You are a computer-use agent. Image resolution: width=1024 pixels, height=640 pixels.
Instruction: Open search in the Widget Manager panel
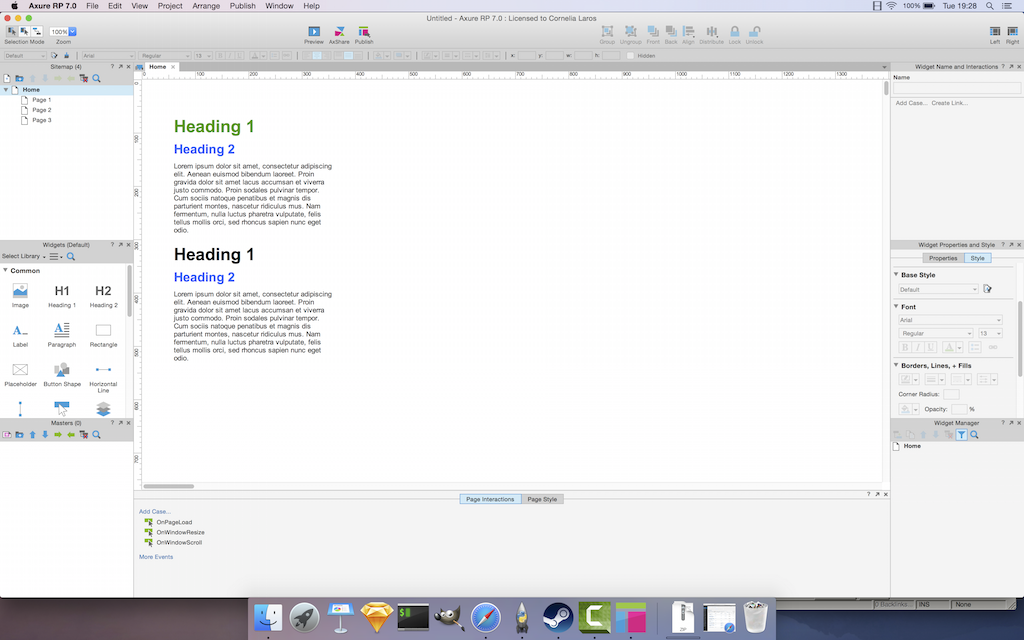pos(974,435)
